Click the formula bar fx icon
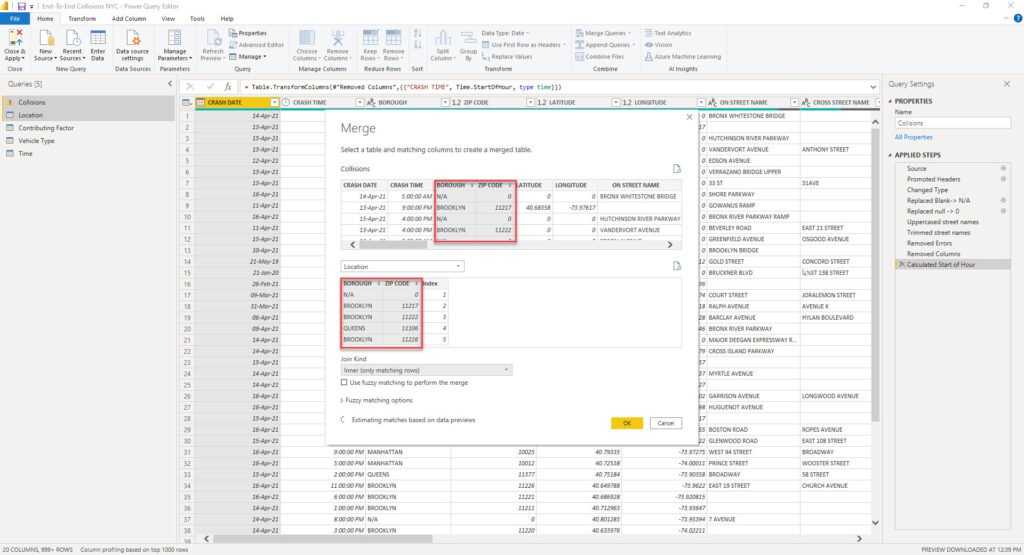Screen dimensions: 1024x555 228,86
